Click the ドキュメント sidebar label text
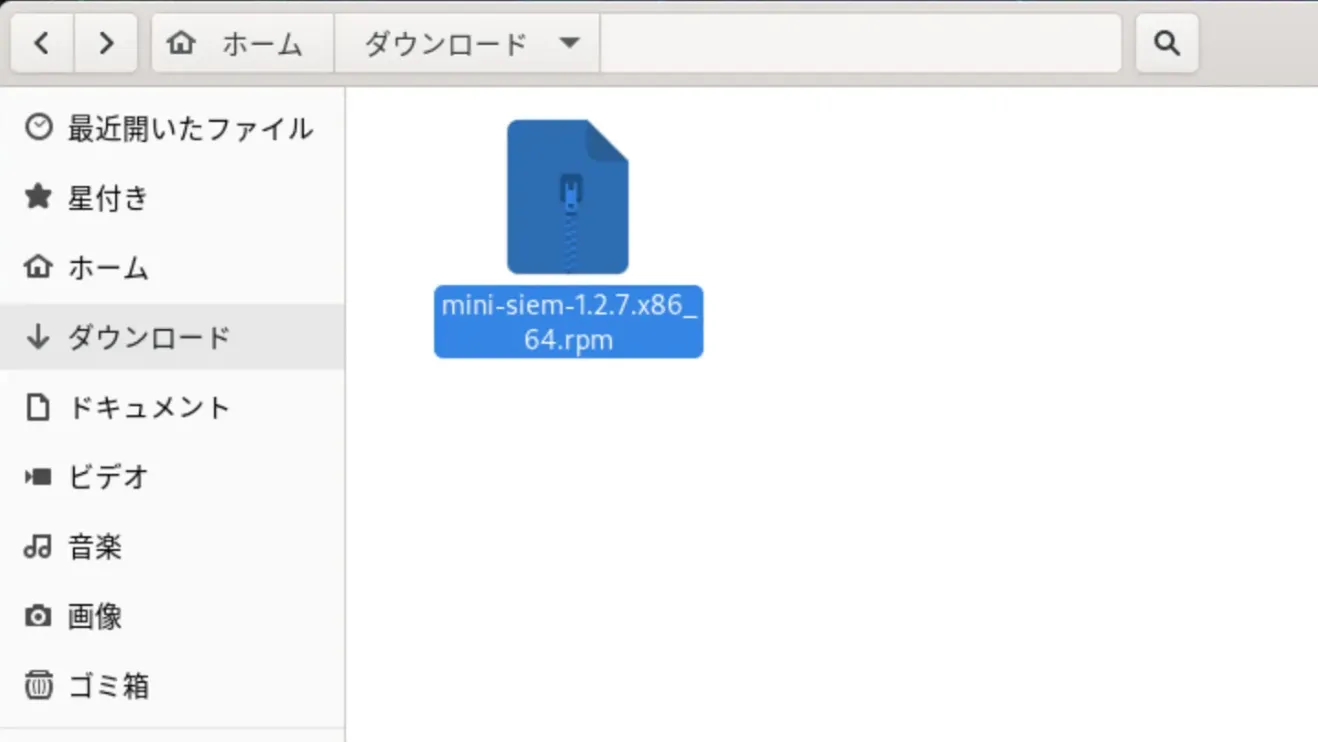 tap(148, 407)
